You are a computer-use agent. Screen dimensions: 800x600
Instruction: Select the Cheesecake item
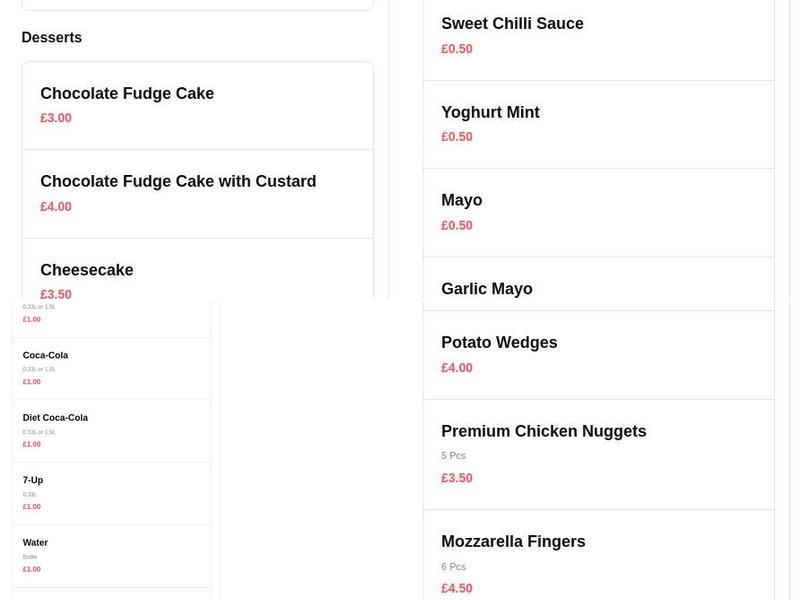[x=87, y=269]
